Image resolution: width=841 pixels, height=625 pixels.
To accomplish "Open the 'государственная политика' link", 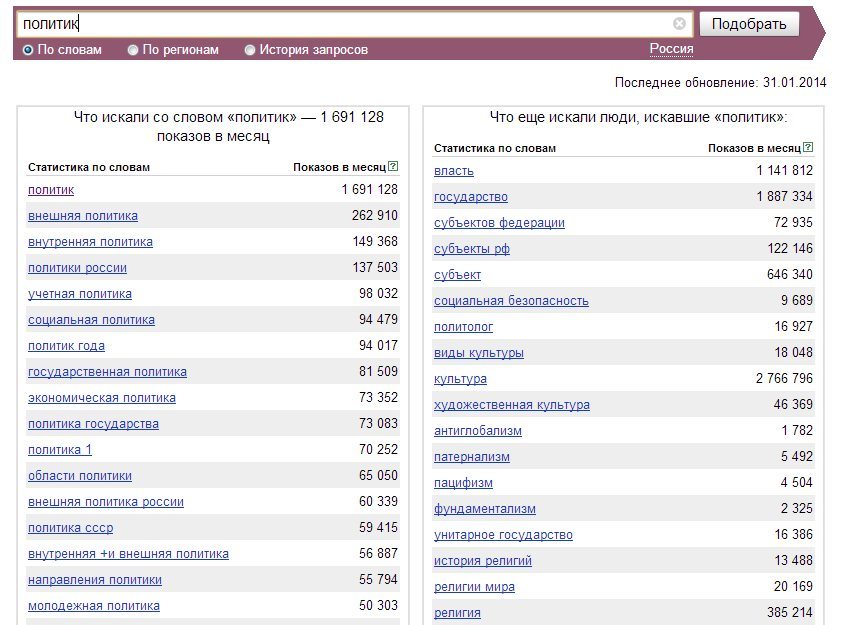I will 107,372.
